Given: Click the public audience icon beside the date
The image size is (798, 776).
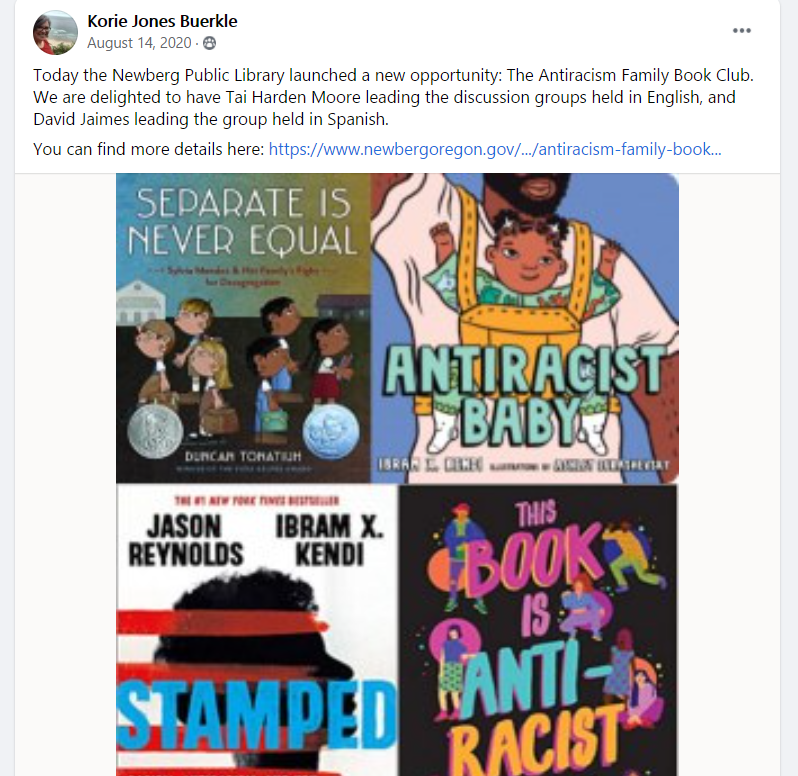Looking at the screenshot, I should 209,43.
